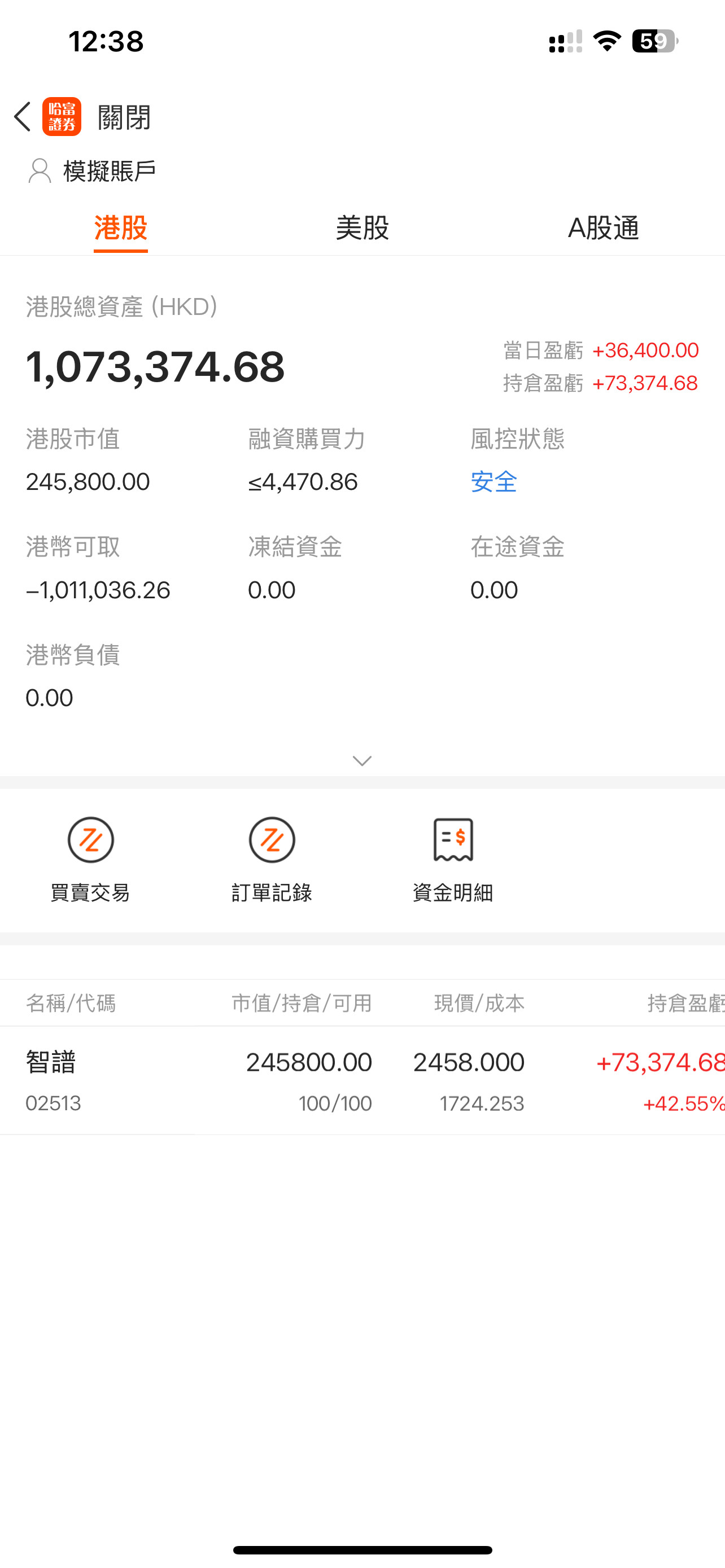Screen dimensions: 725x1568
Task: Tap the 哈富證券 app logo
Action: point(62,116)
